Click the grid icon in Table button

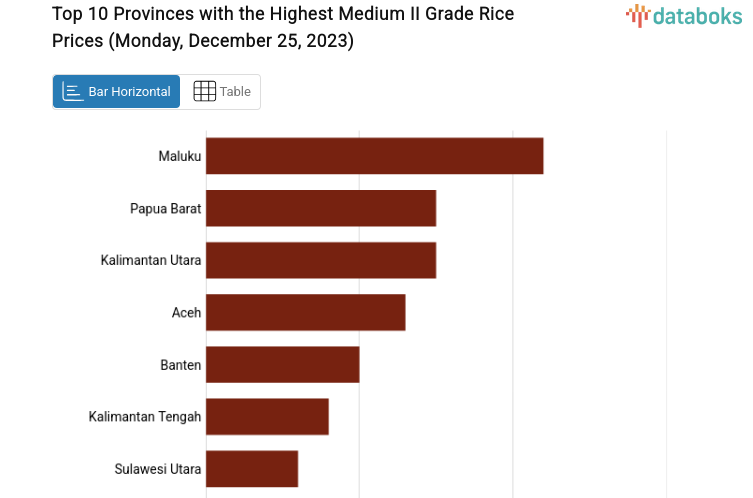click(x=204, y=92)
